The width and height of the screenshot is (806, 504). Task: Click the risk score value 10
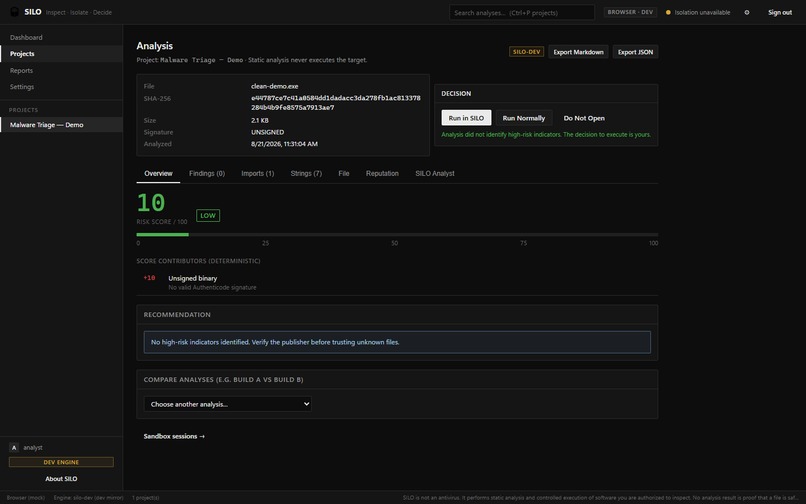coord(151,203)
